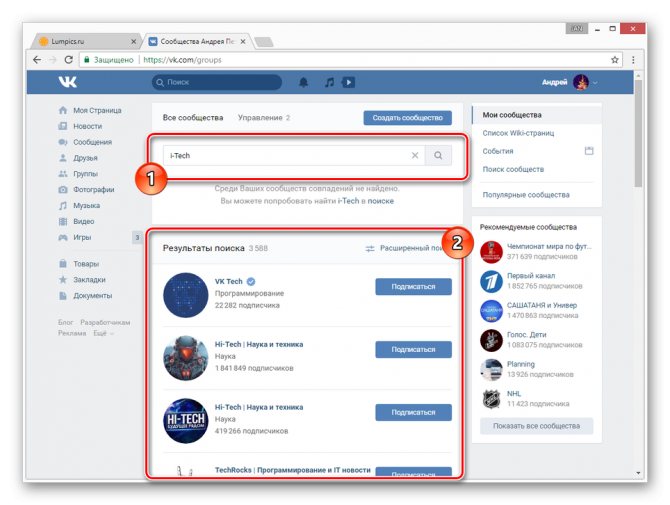670x505 pixels.
Task: Click camera icon beside Фотографии
Action: 63,189
